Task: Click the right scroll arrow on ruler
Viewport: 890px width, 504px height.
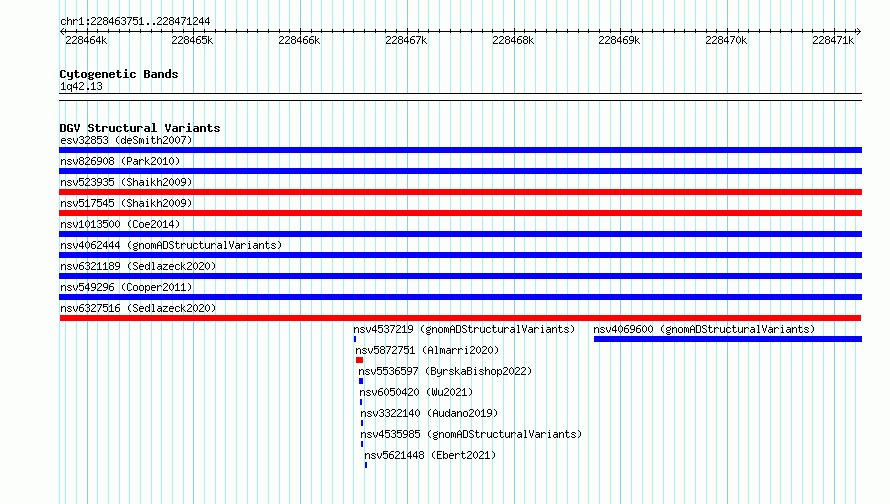Action: [x=858, y=32]
